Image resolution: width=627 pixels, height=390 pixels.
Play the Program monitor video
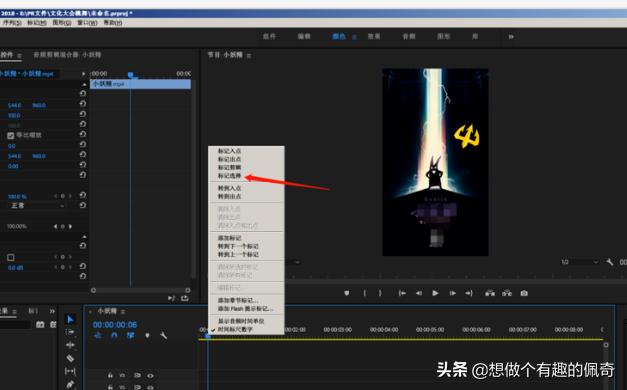click(x=435, y=293)
